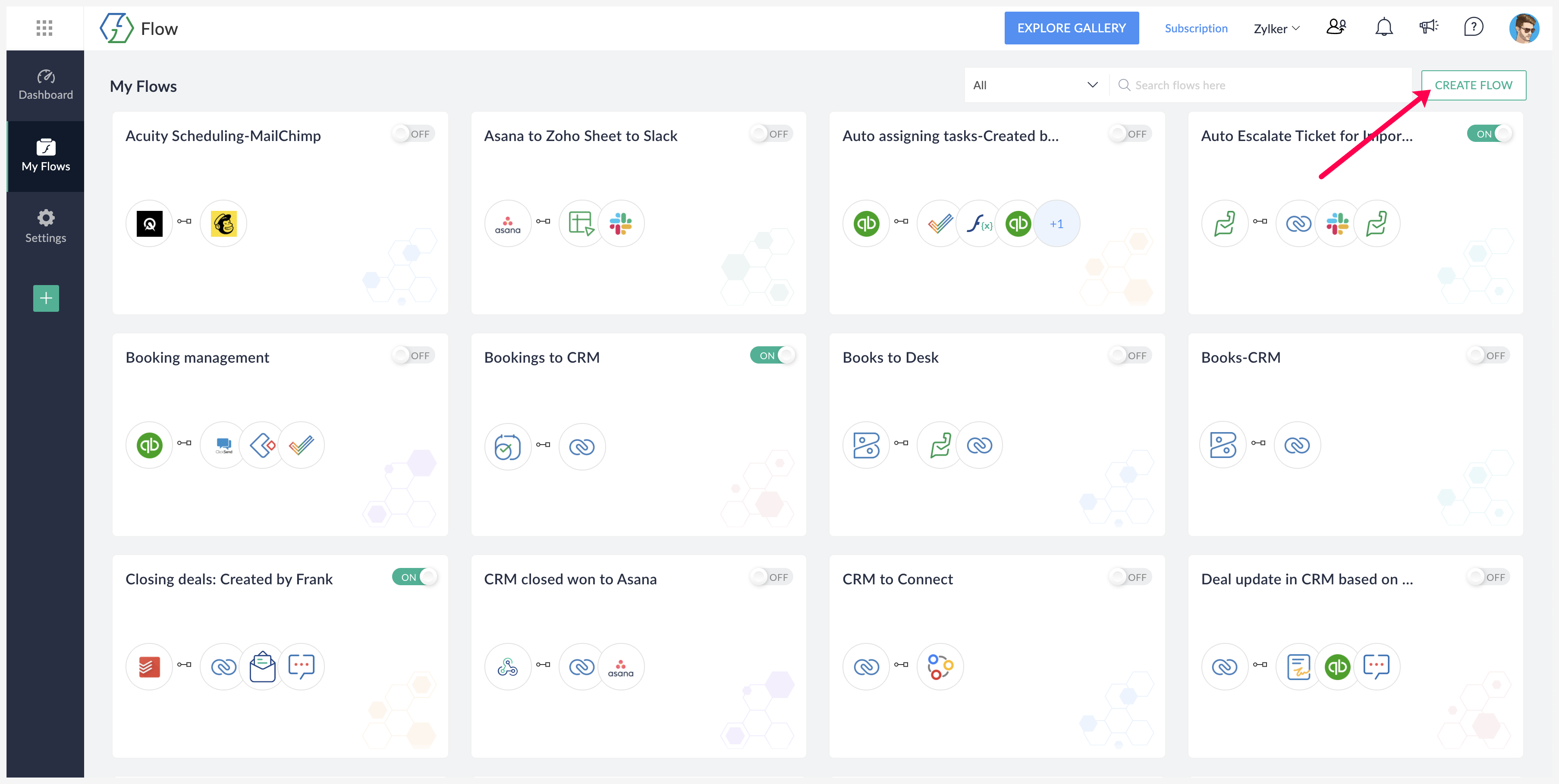Click the CREATE FLOW button
Viewport: 1559px width, 784px height.
point(1472,85)
